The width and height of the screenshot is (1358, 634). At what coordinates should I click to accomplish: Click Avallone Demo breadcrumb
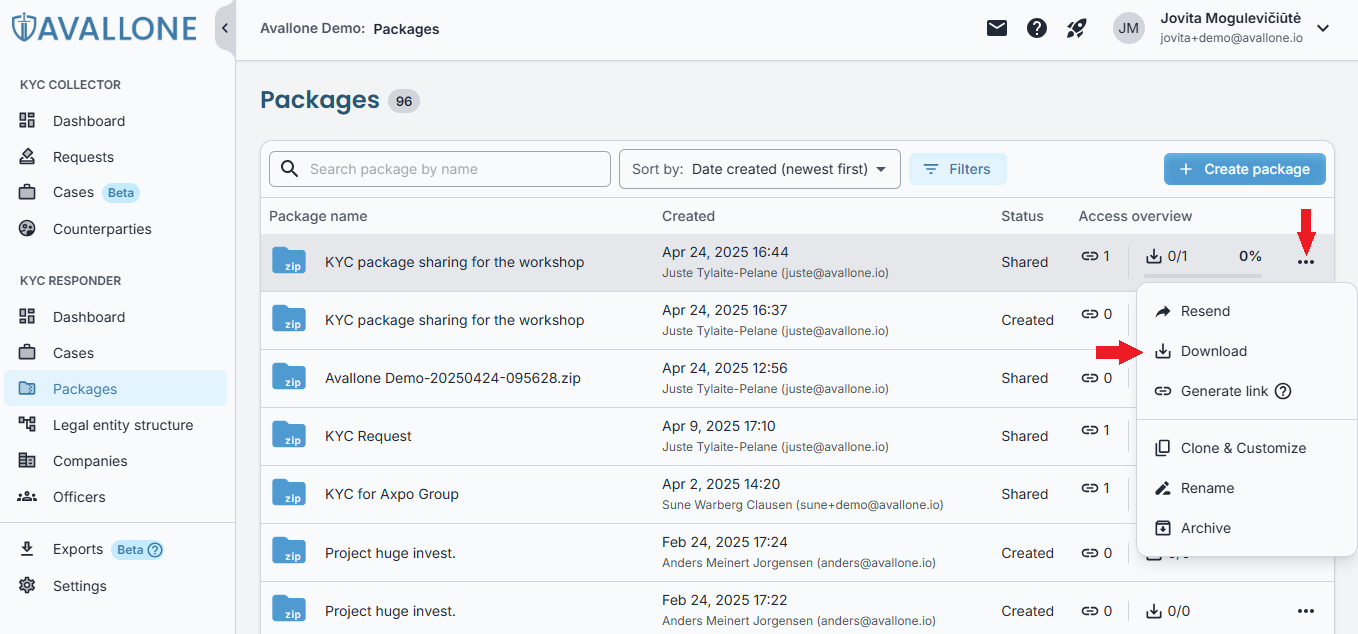coord(312,29)
